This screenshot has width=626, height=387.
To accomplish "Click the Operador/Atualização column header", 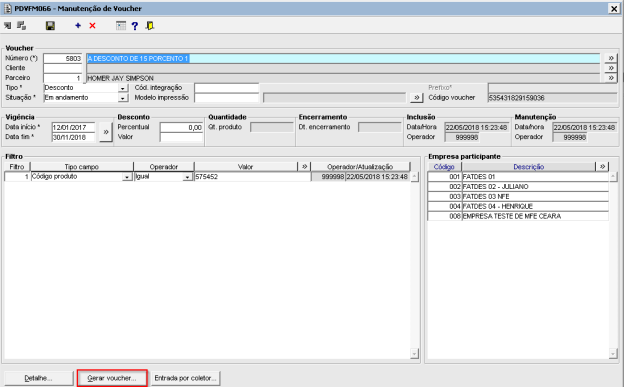I will [x=360, y=167].
